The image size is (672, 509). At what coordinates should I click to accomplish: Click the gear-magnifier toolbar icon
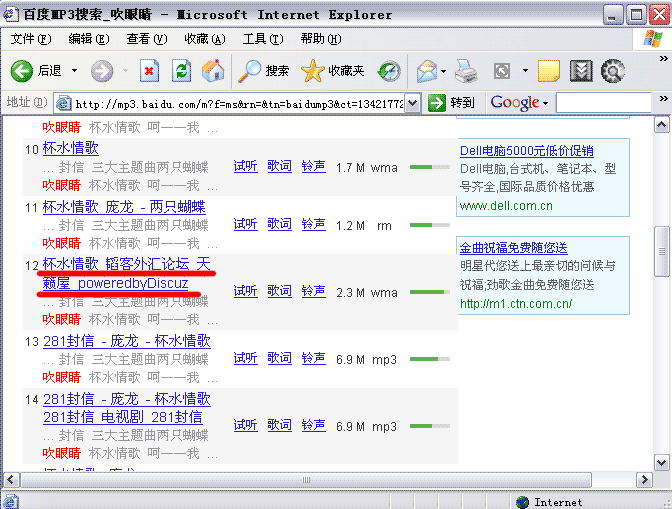point(613,71)
